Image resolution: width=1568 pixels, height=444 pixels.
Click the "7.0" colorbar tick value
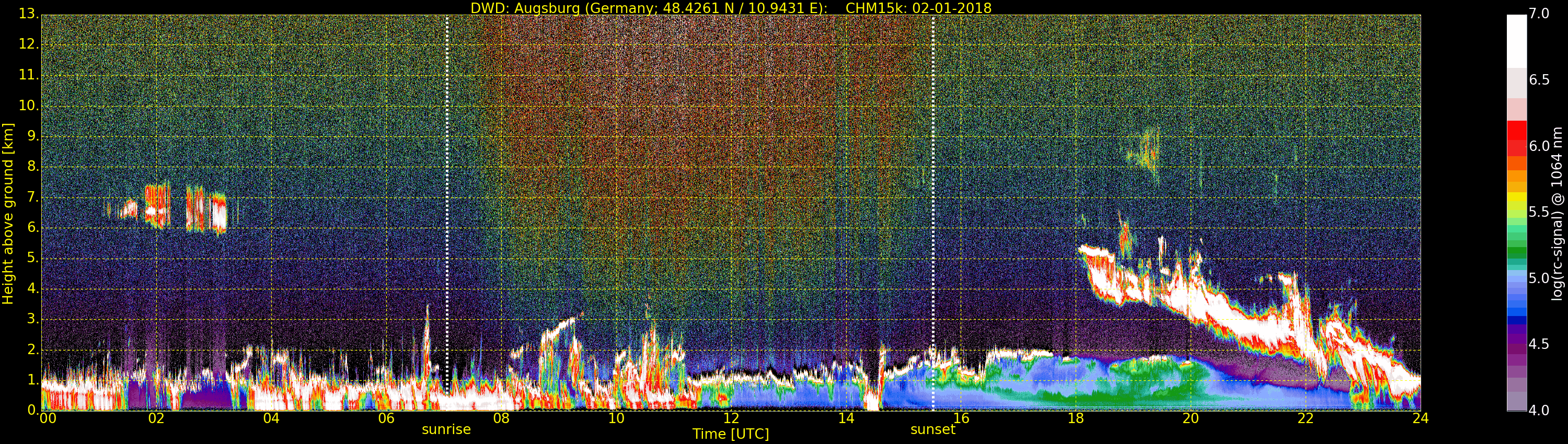click(1539, 14)
